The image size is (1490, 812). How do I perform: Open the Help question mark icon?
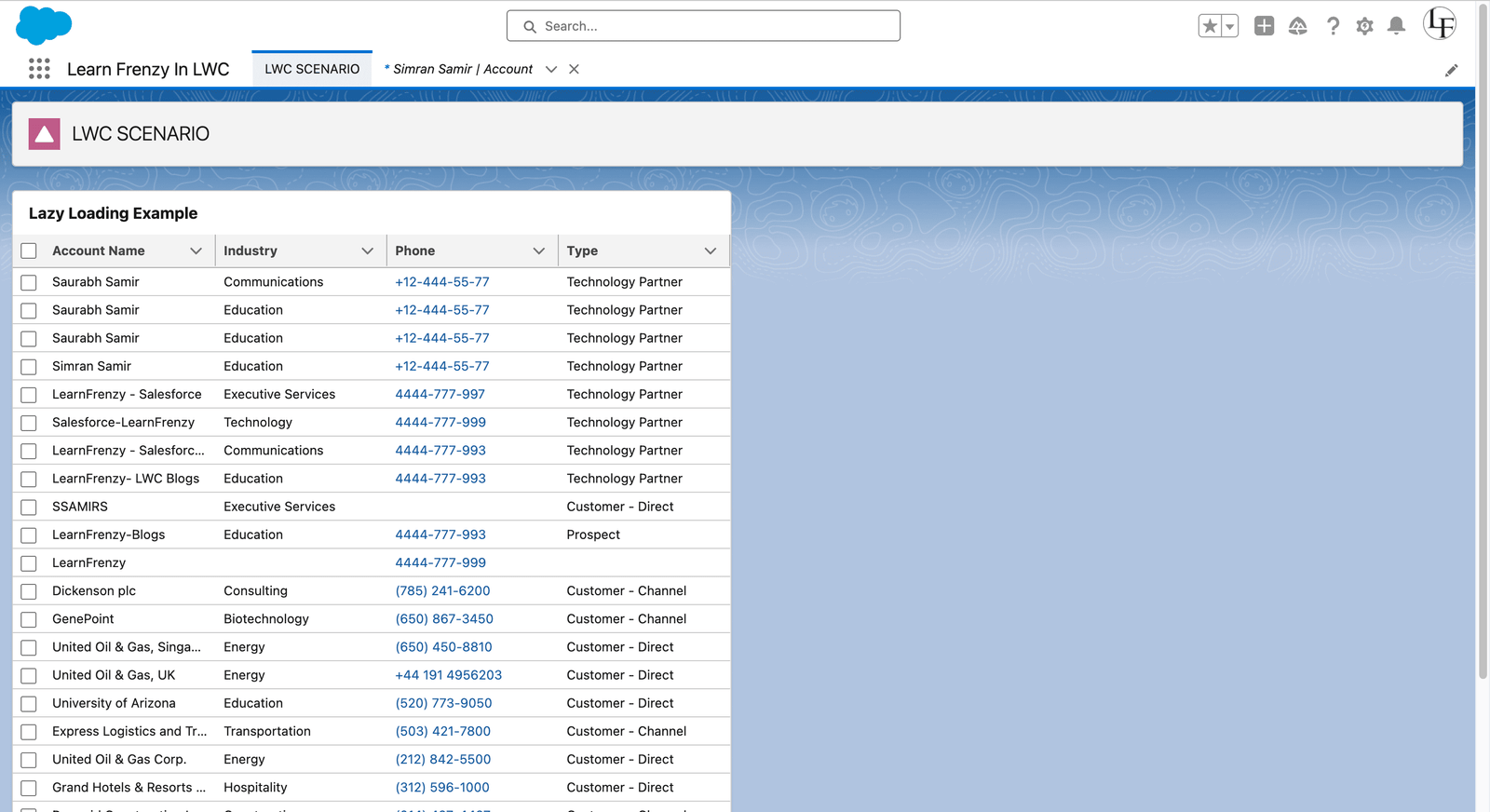1333,26
